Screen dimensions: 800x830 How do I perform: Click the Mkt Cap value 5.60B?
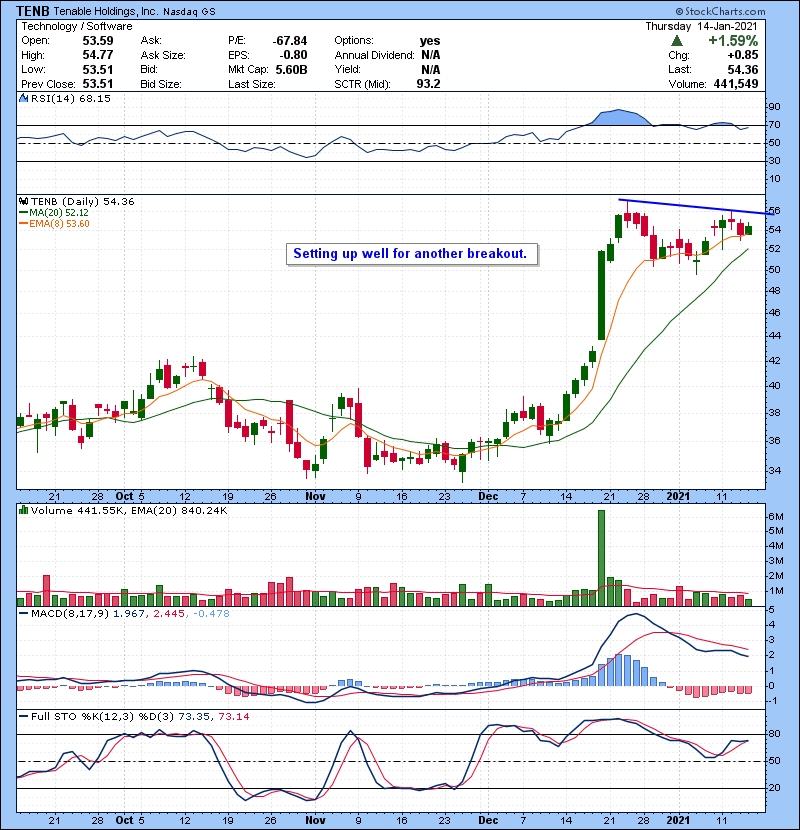(x=291, y=69)
